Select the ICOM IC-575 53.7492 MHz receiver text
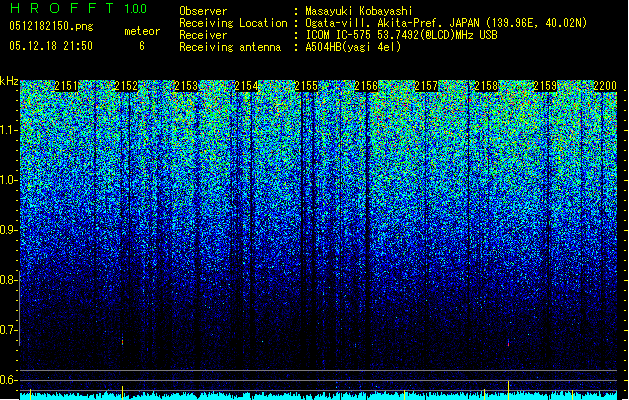 401,35
